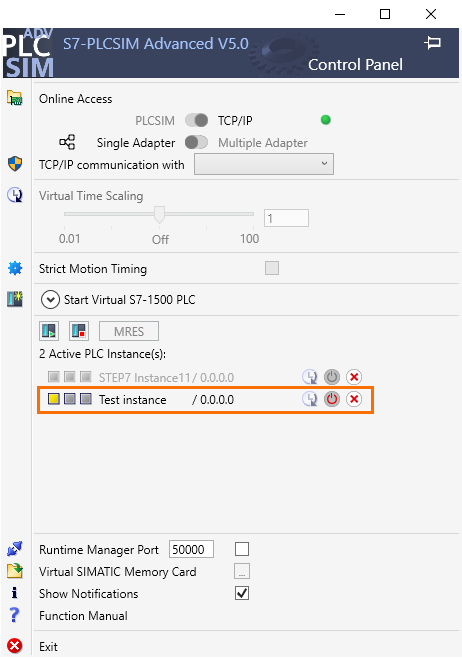Maximize the PLCSIM Advanced window
The width and height of the screenshot is (462, 658).
[x=385, y=14]
